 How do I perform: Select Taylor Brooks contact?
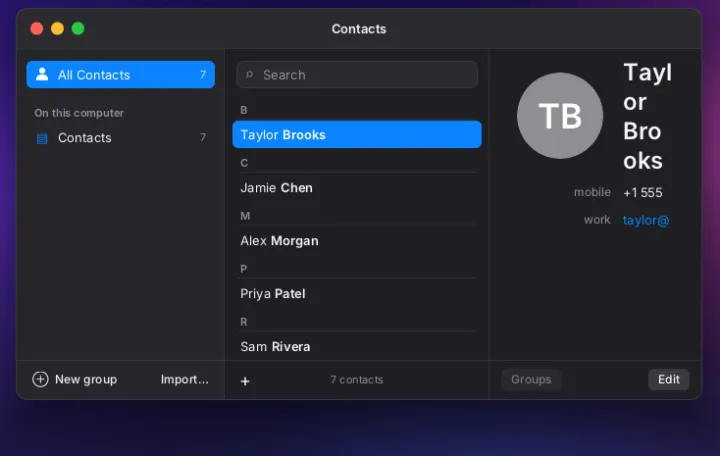(x=357, y=135)
